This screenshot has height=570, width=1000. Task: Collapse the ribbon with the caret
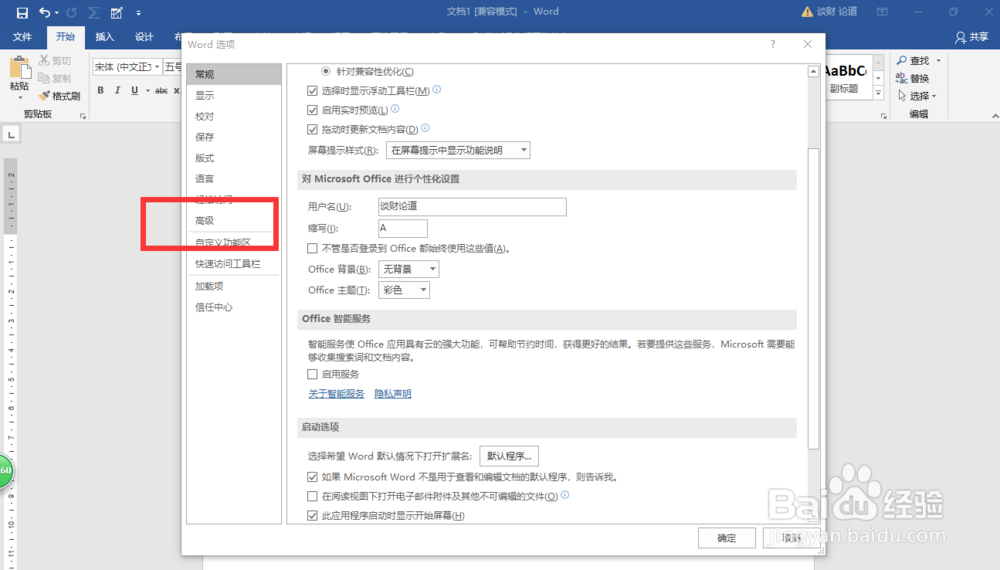point(995,115)
